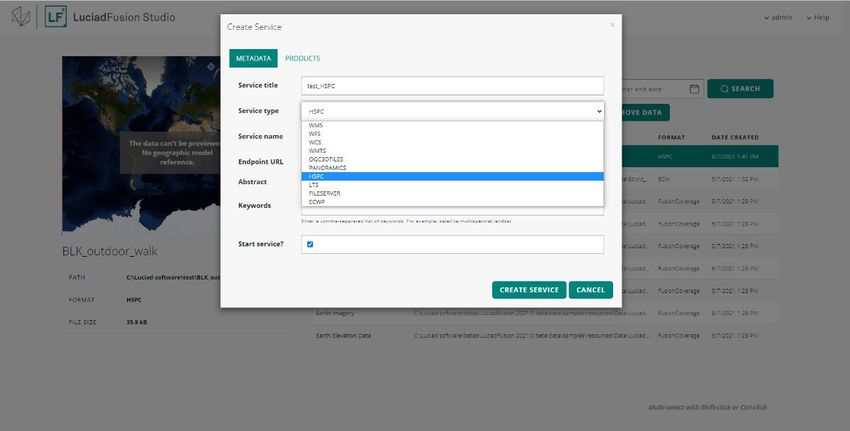The height and width of the screenshot is (431, 850).
Task: Select LTS service type option
Action: tap(452, 185)
